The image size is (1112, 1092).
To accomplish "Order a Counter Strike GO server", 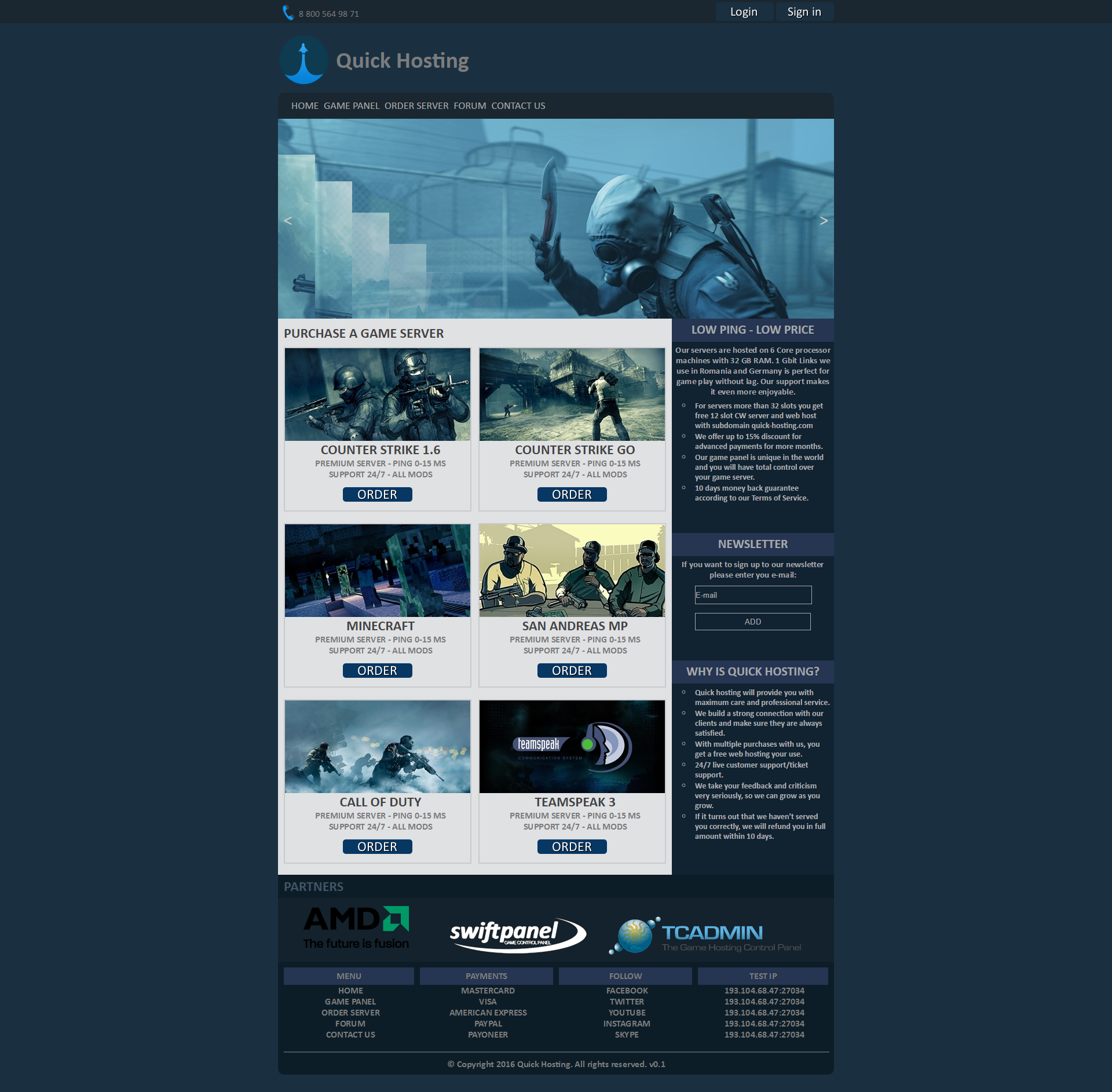I will pos(572,494).
